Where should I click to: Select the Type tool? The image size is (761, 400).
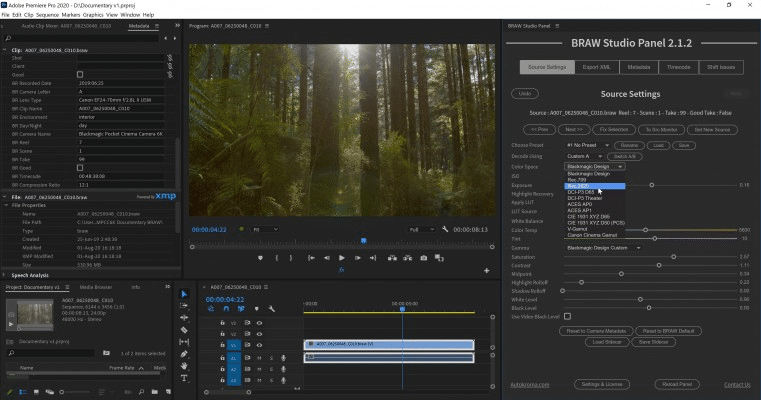(x=184, y=377)
